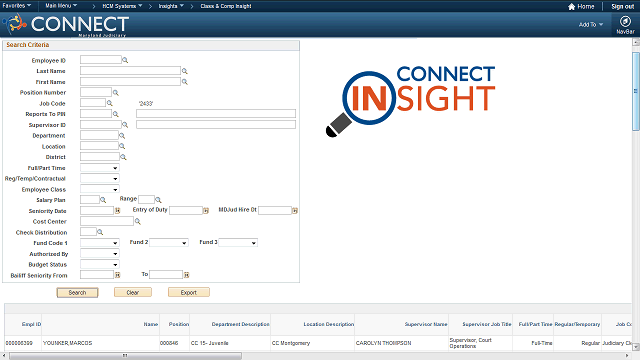Open the Entry of Duty calendar picker
This screenshot has height=360, width=640.
click(x=206, y=211)
